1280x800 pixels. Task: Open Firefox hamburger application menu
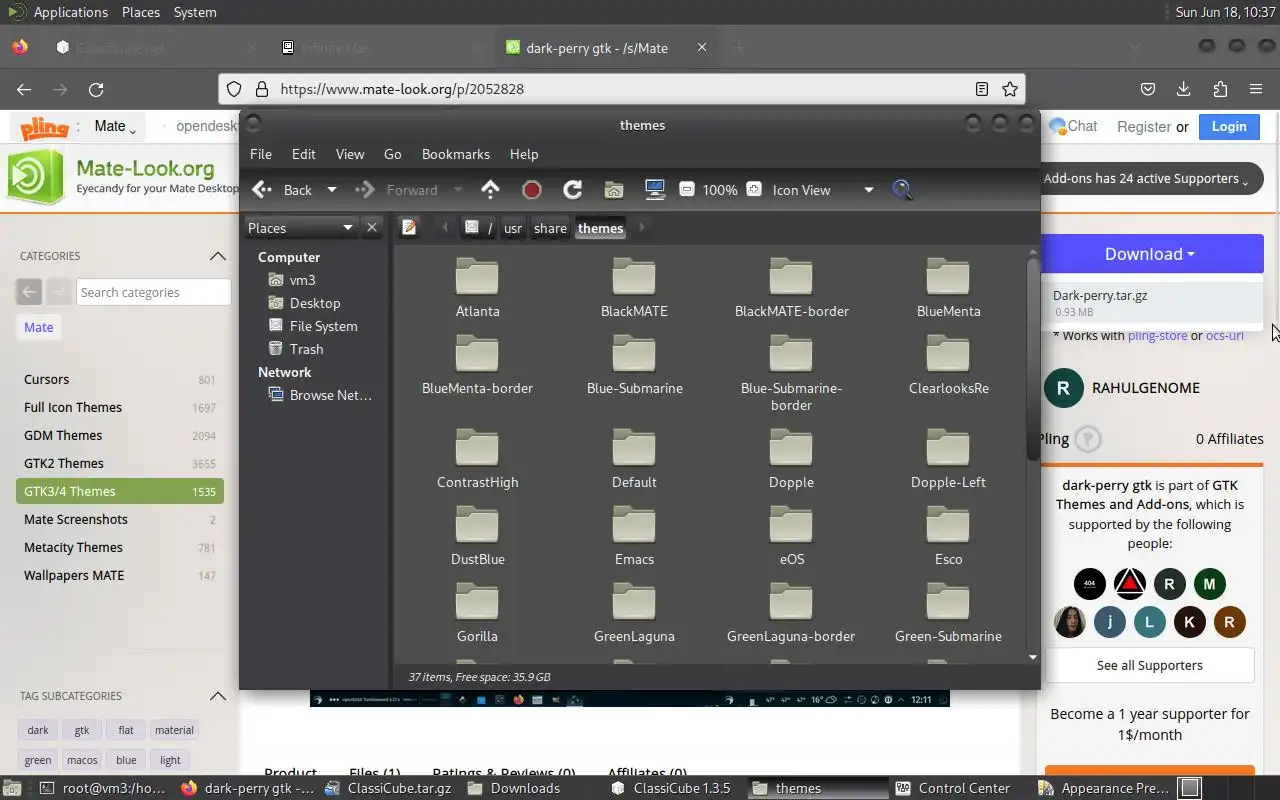1256,89
